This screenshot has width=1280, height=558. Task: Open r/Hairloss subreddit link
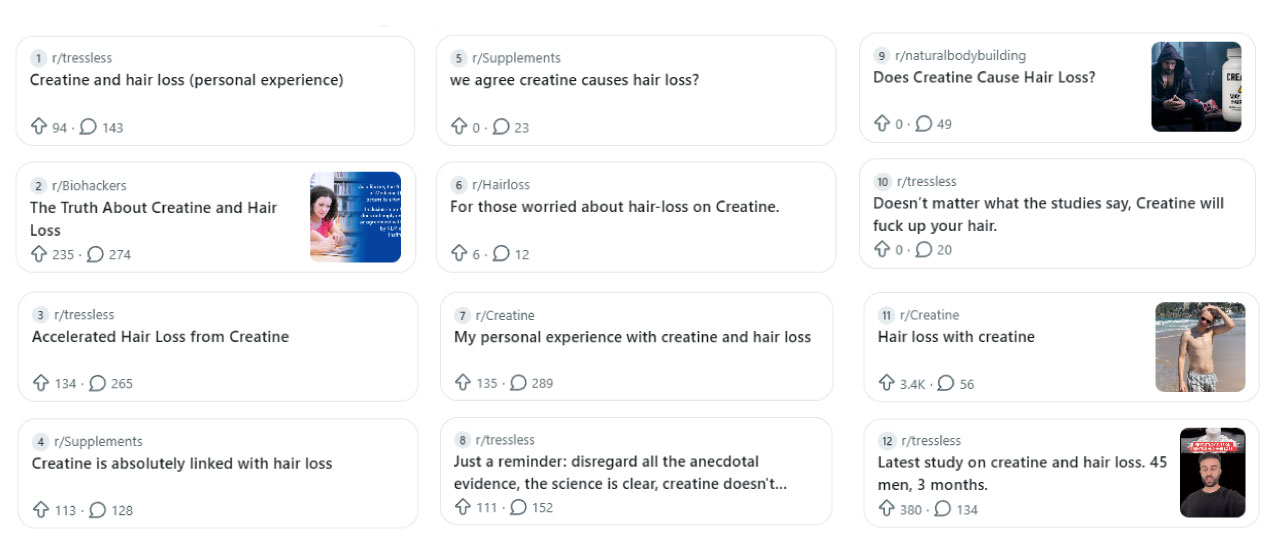[x=501, y=184]
